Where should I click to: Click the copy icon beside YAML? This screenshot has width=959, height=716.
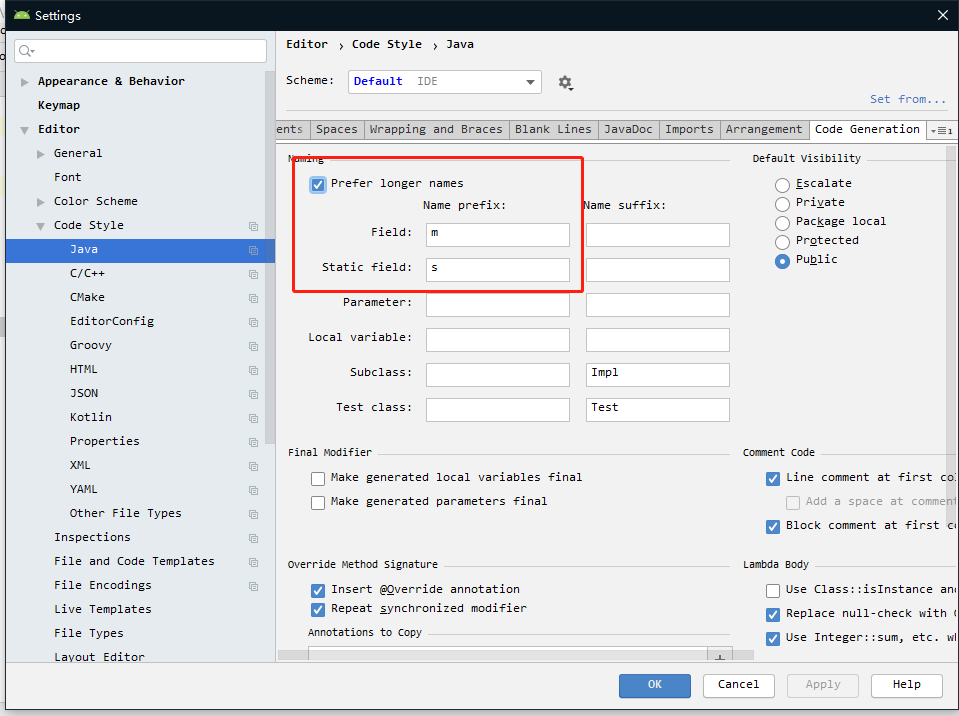[x=253, y=490]
